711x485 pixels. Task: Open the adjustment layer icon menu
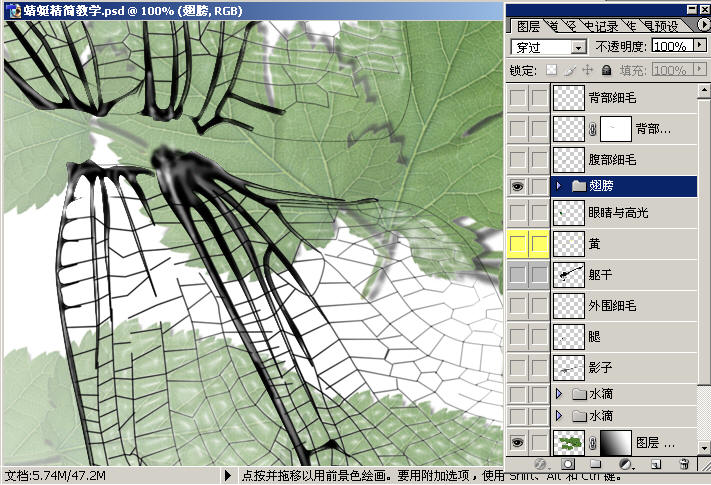[x=625, y=465]
